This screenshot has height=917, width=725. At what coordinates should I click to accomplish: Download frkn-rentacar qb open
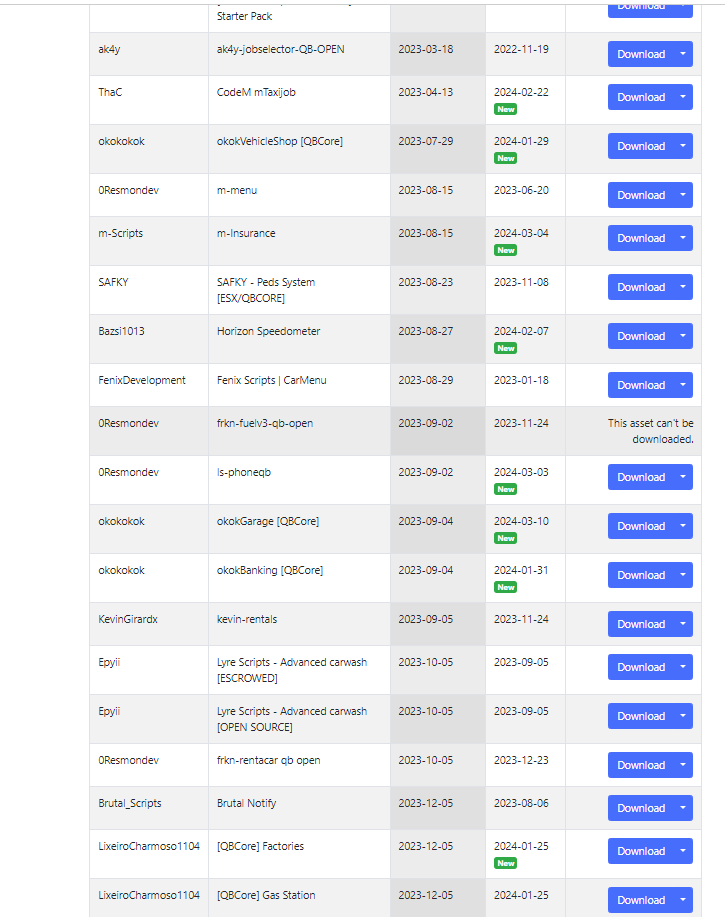pos(642,765)
